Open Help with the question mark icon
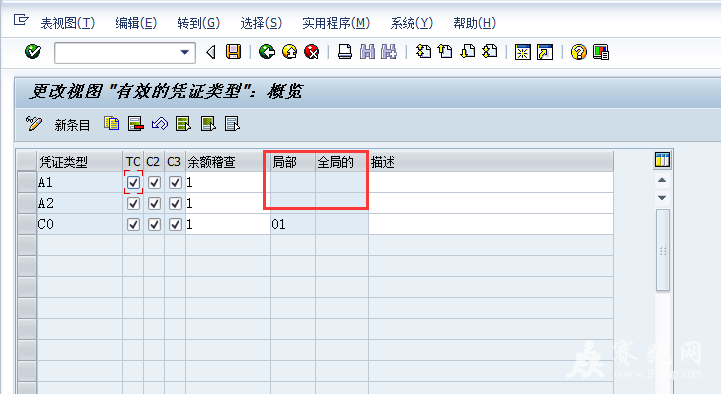The width and height of the screenshot is (721, 394). click(578, 52)
